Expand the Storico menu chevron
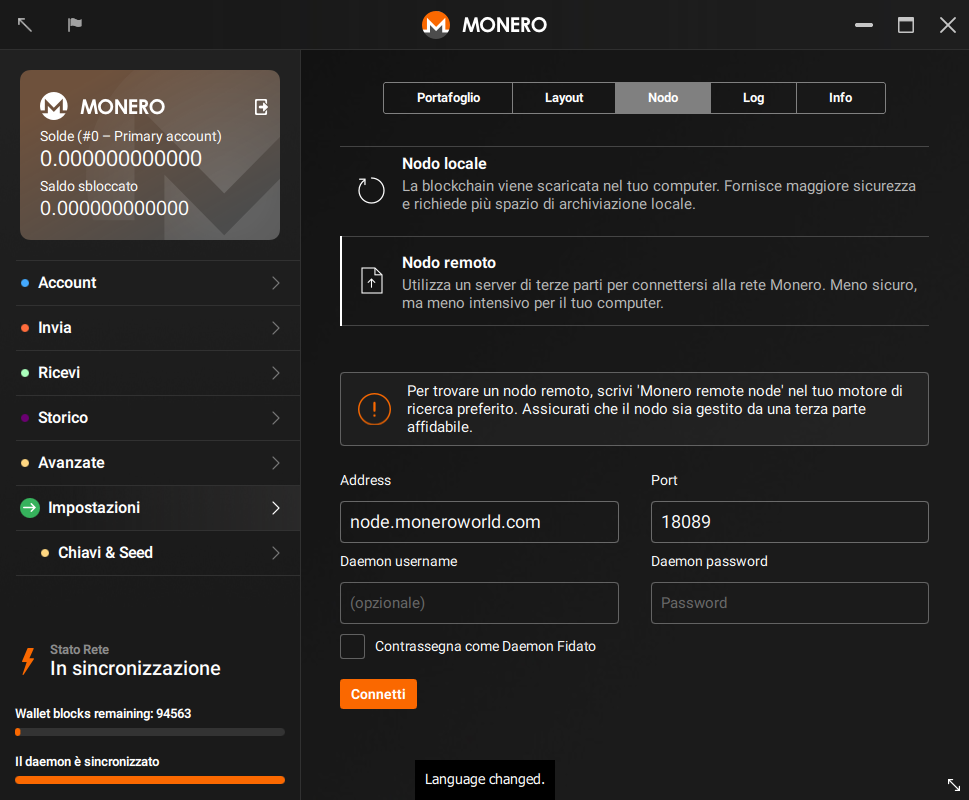The height and width of the screenshot is (800, 969). coord(276,418)
